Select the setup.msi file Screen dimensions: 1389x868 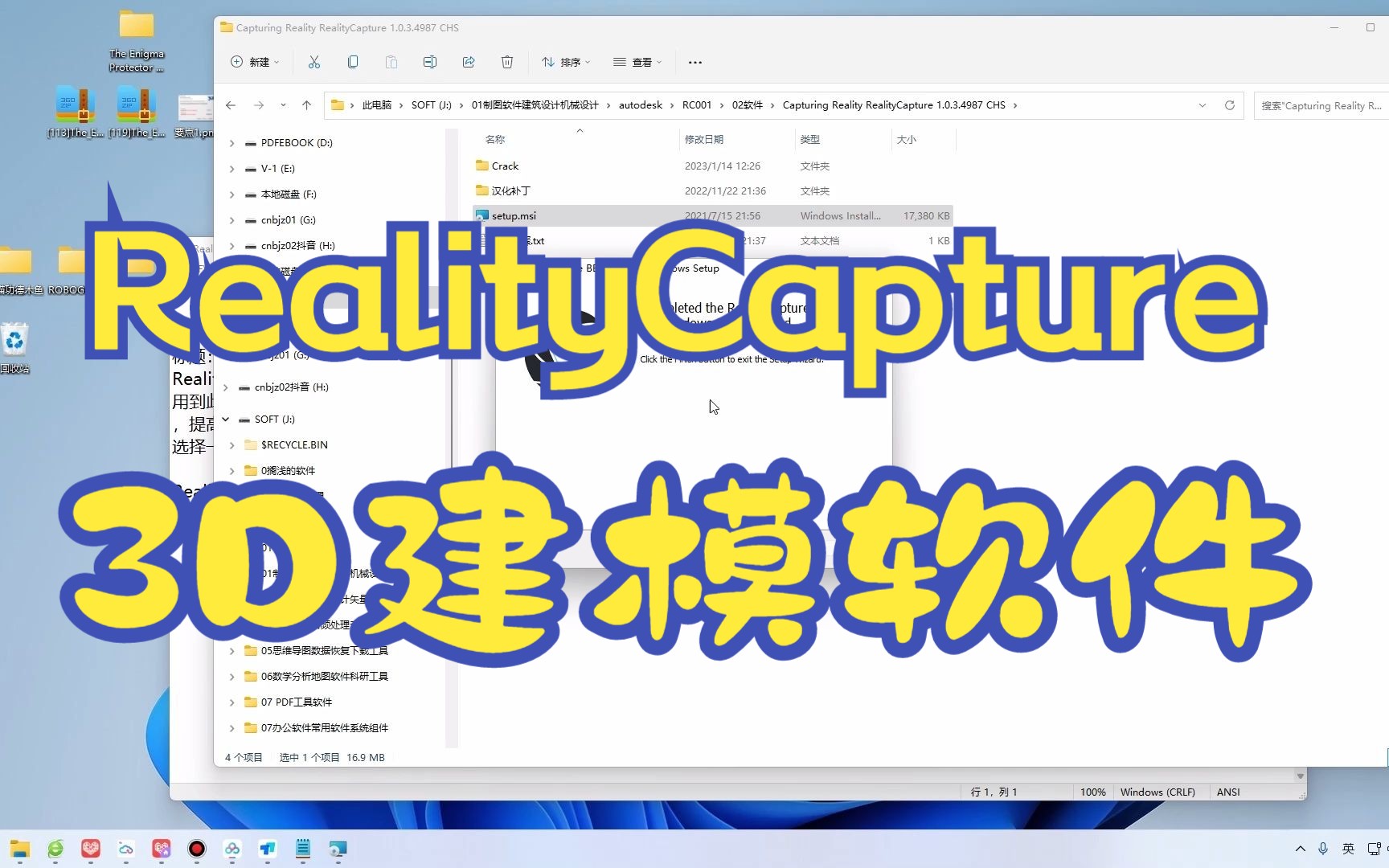click(713, 215)
